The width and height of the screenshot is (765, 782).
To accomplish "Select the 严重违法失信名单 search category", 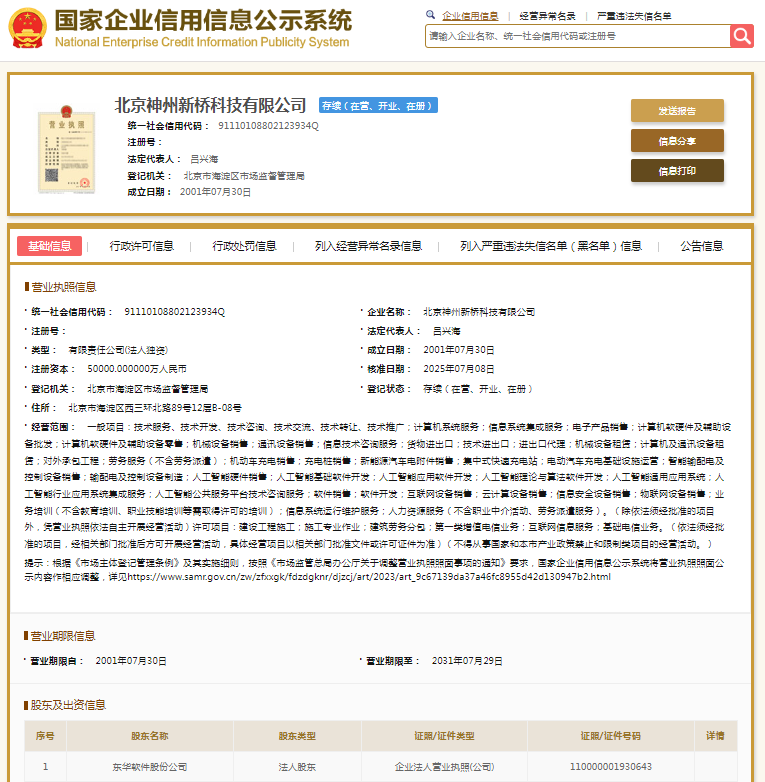I will pos(634,16).
